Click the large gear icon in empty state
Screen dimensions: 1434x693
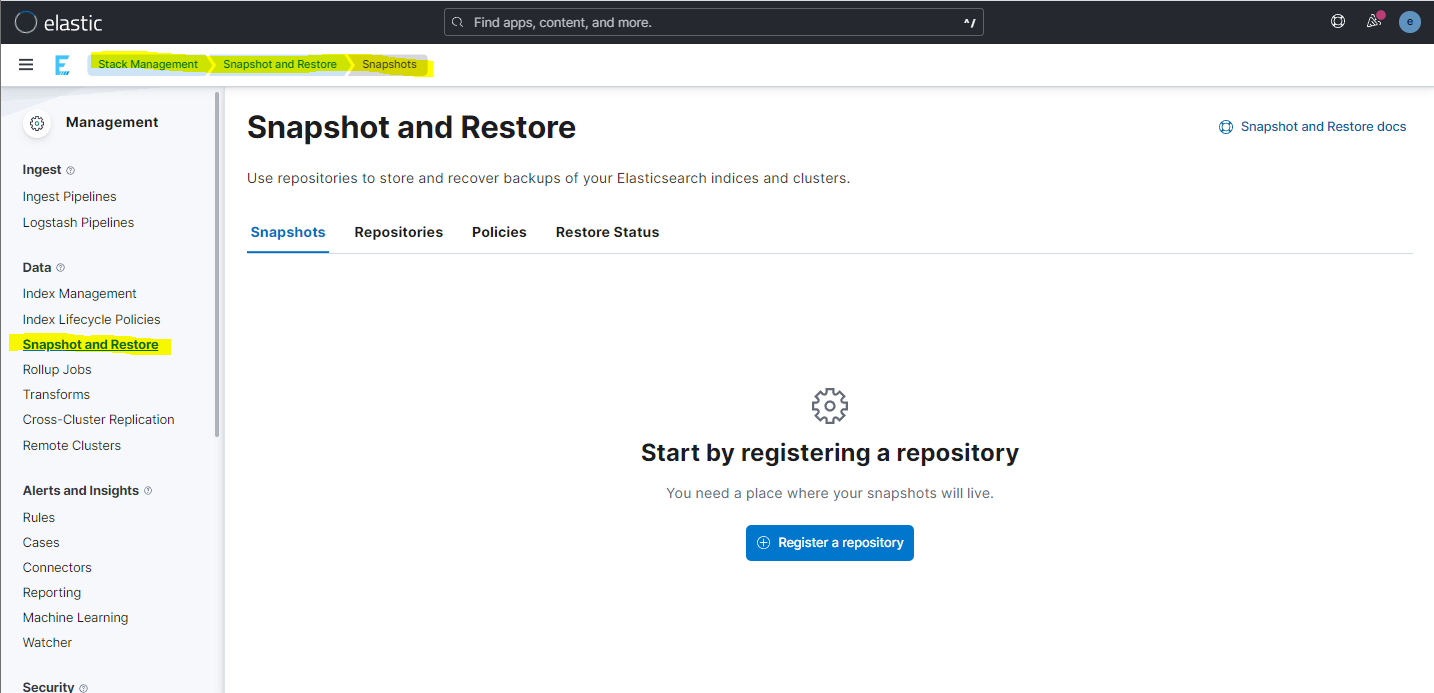830,406
